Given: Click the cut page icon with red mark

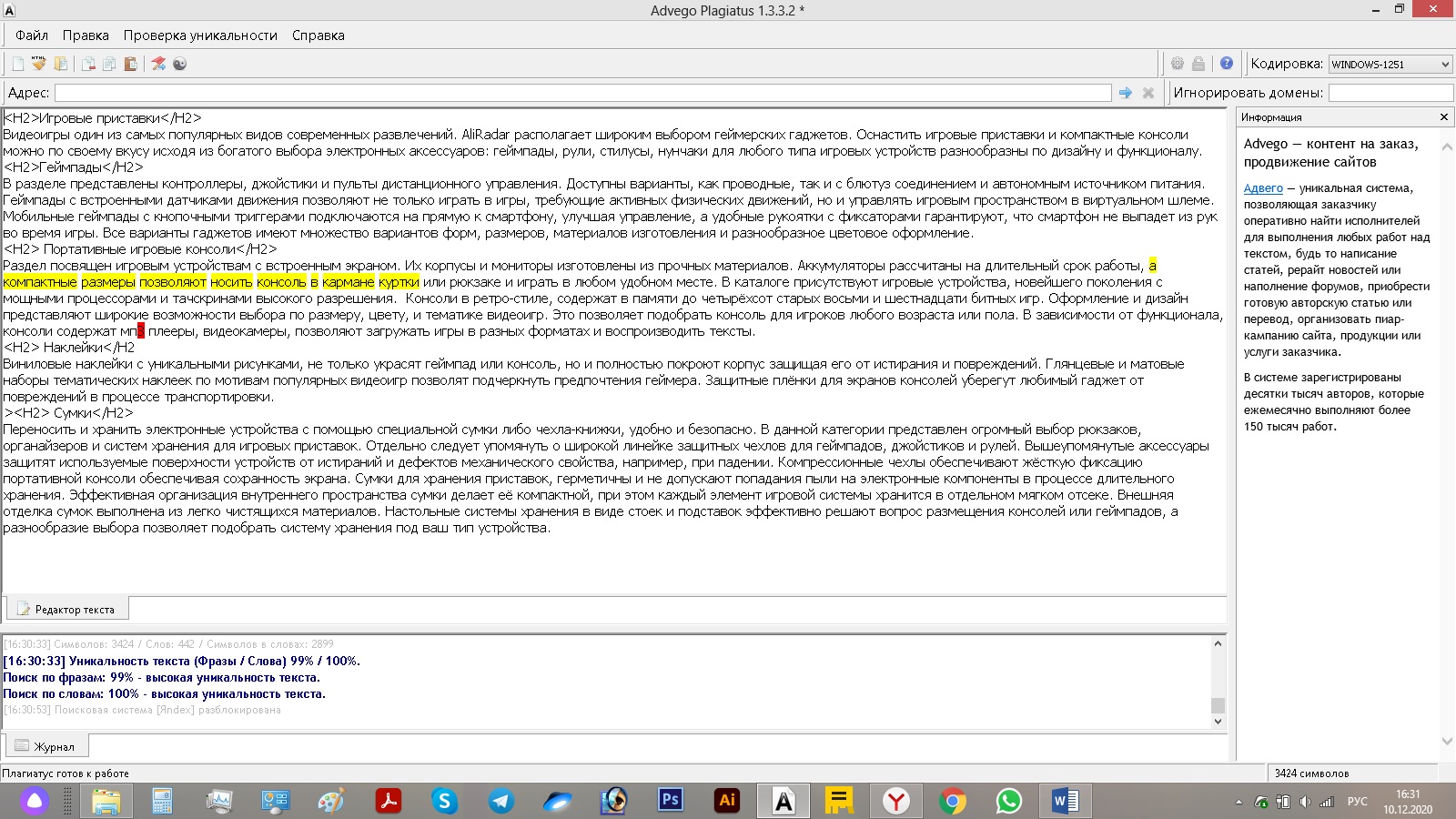Looking at the screenshot, I should 88,64.
